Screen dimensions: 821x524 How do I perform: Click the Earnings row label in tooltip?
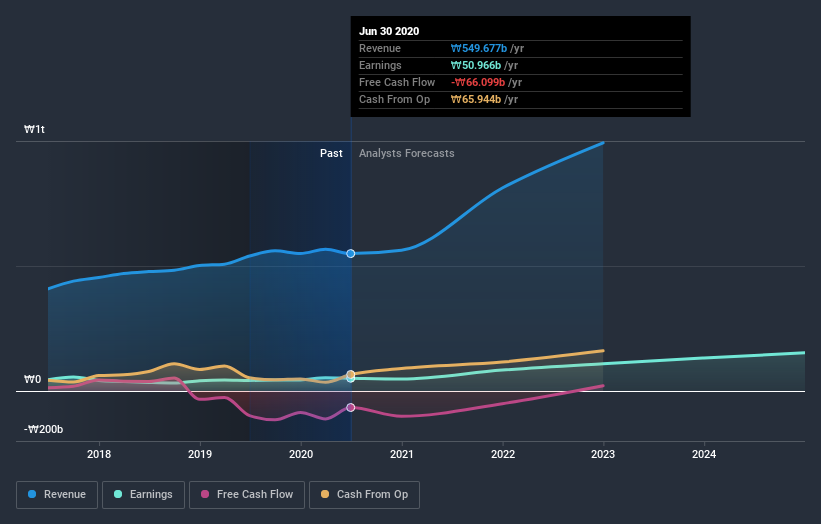[x=380, y=65]
